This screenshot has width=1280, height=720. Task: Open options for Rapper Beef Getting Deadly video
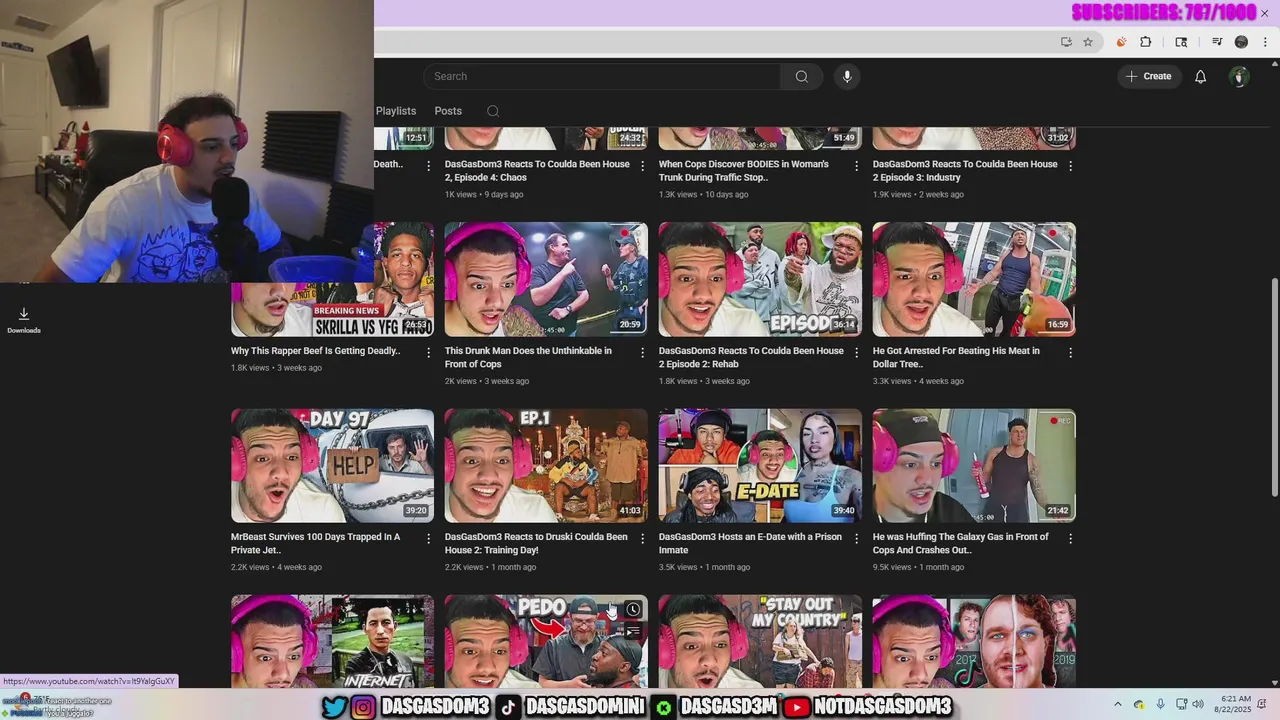point(428,353)
